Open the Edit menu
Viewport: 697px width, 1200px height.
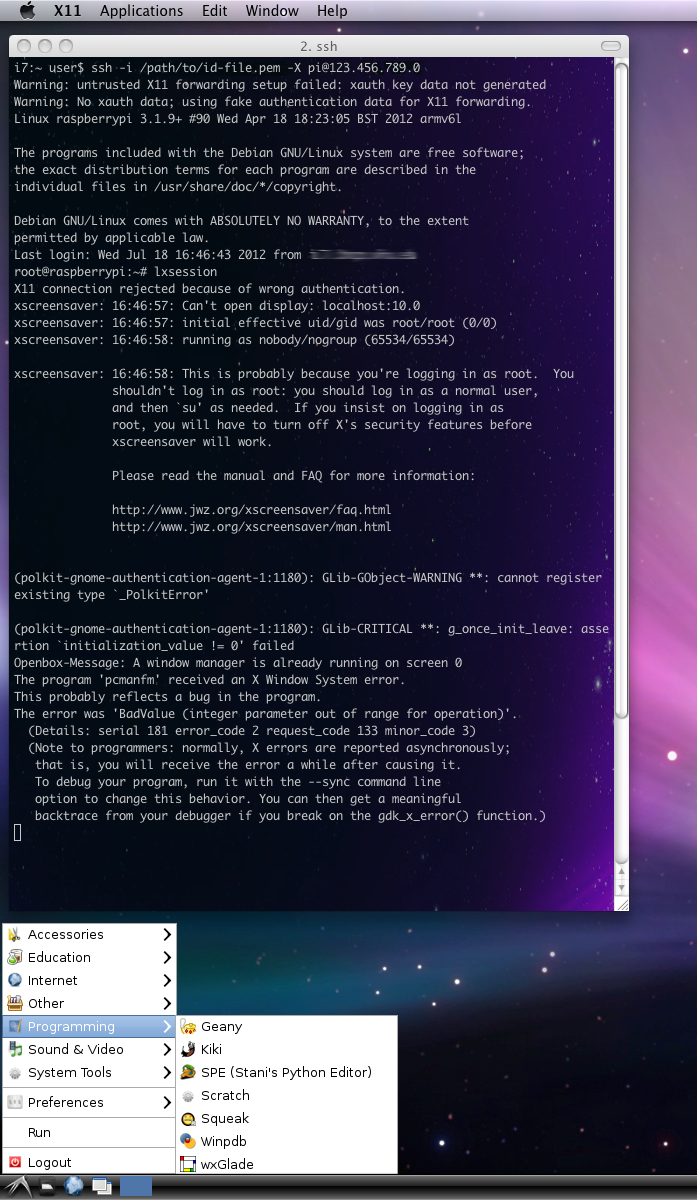215,11
